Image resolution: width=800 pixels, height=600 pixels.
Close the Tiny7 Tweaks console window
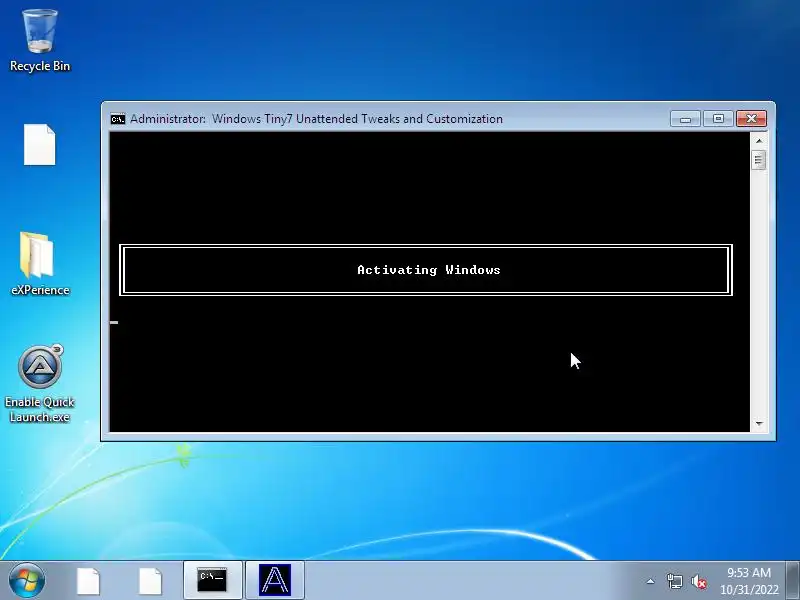(x=751, y=119)
